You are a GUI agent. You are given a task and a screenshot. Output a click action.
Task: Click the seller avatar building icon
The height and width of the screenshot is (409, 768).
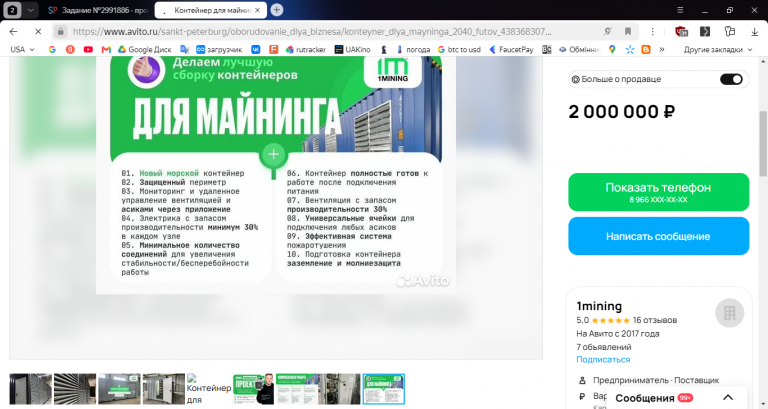pyautogui.click(x=729, y=313)
